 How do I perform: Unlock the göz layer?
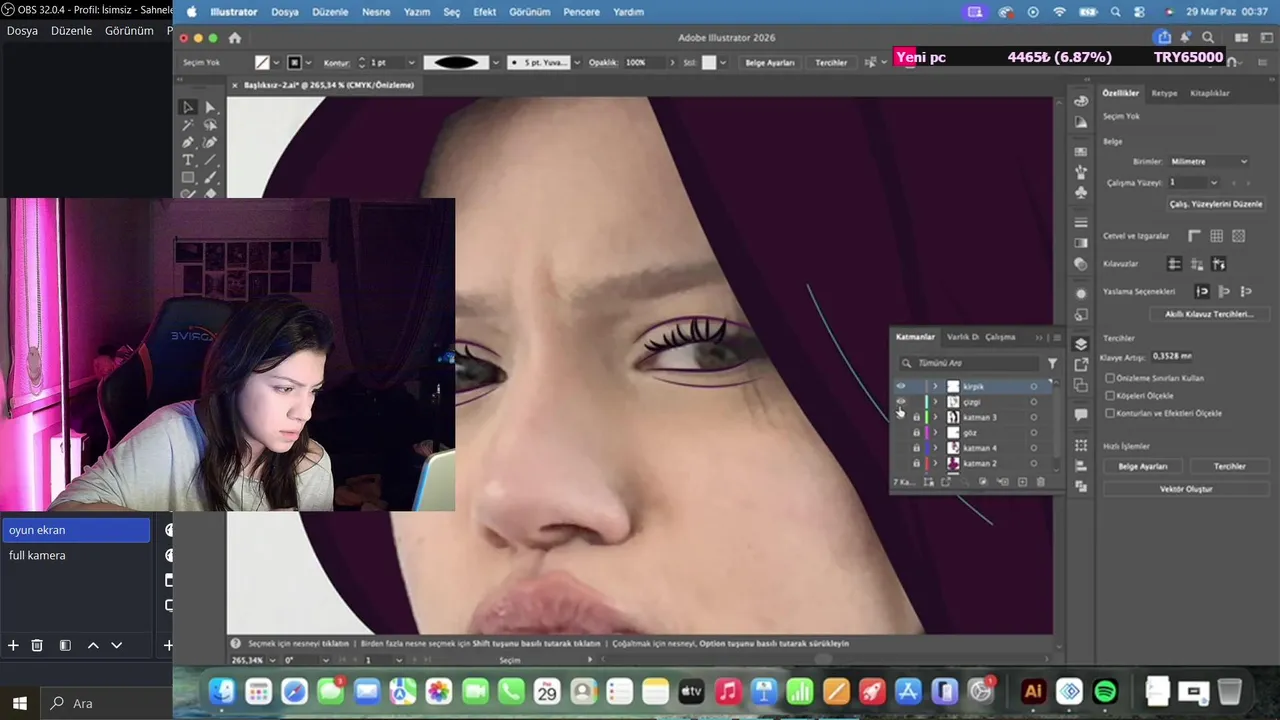[x=916, y=433]
